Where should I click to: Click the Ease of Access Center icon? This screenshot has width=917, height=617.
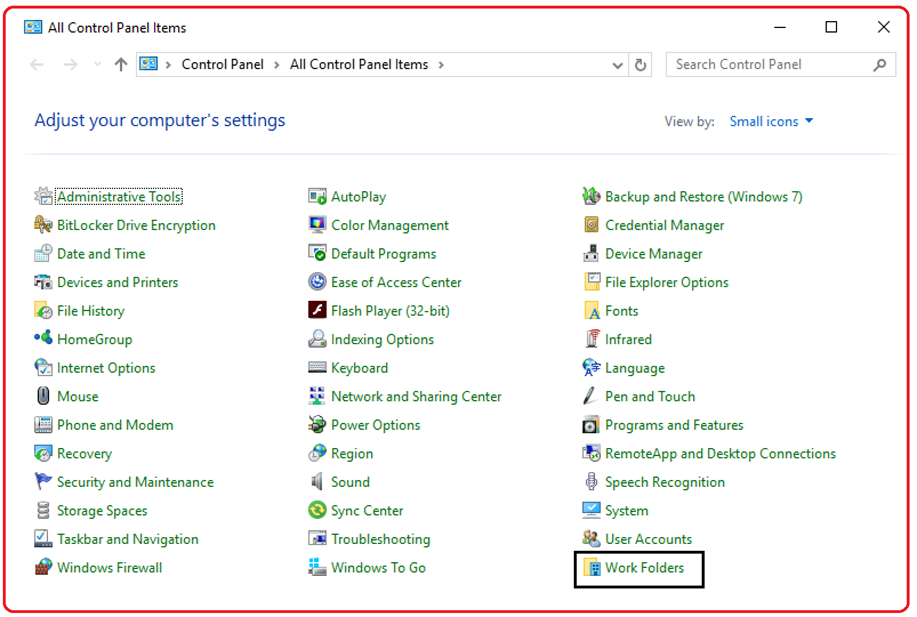tap(317, 282)
